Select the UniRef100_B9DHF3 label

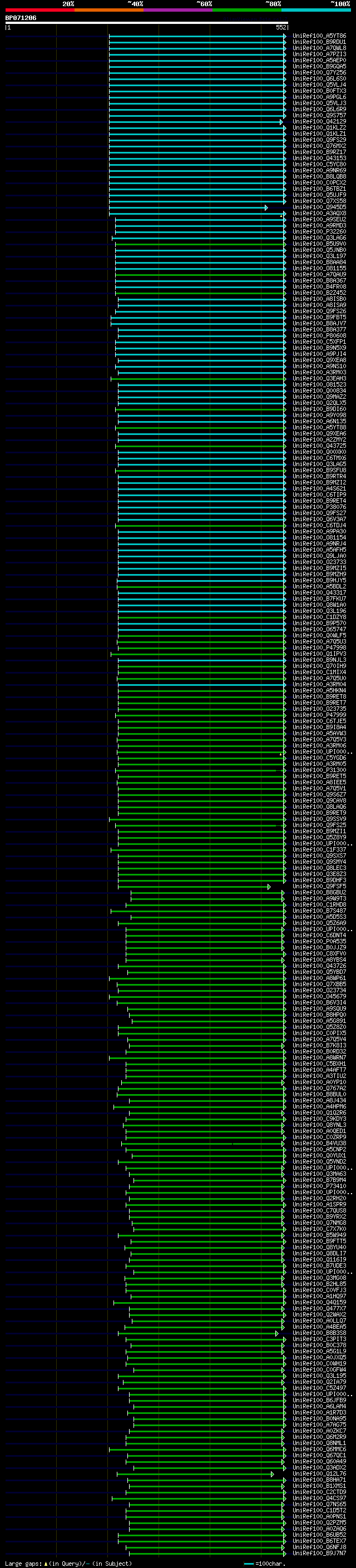[319, 880]
